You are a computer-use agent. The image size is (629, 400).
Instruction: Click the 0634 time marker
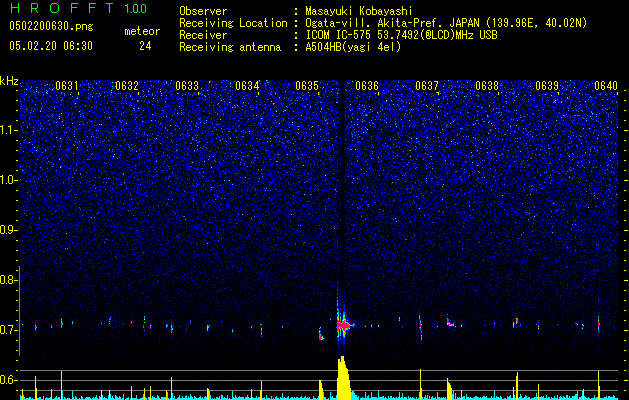pyautogui.click(x=247, y=86)
